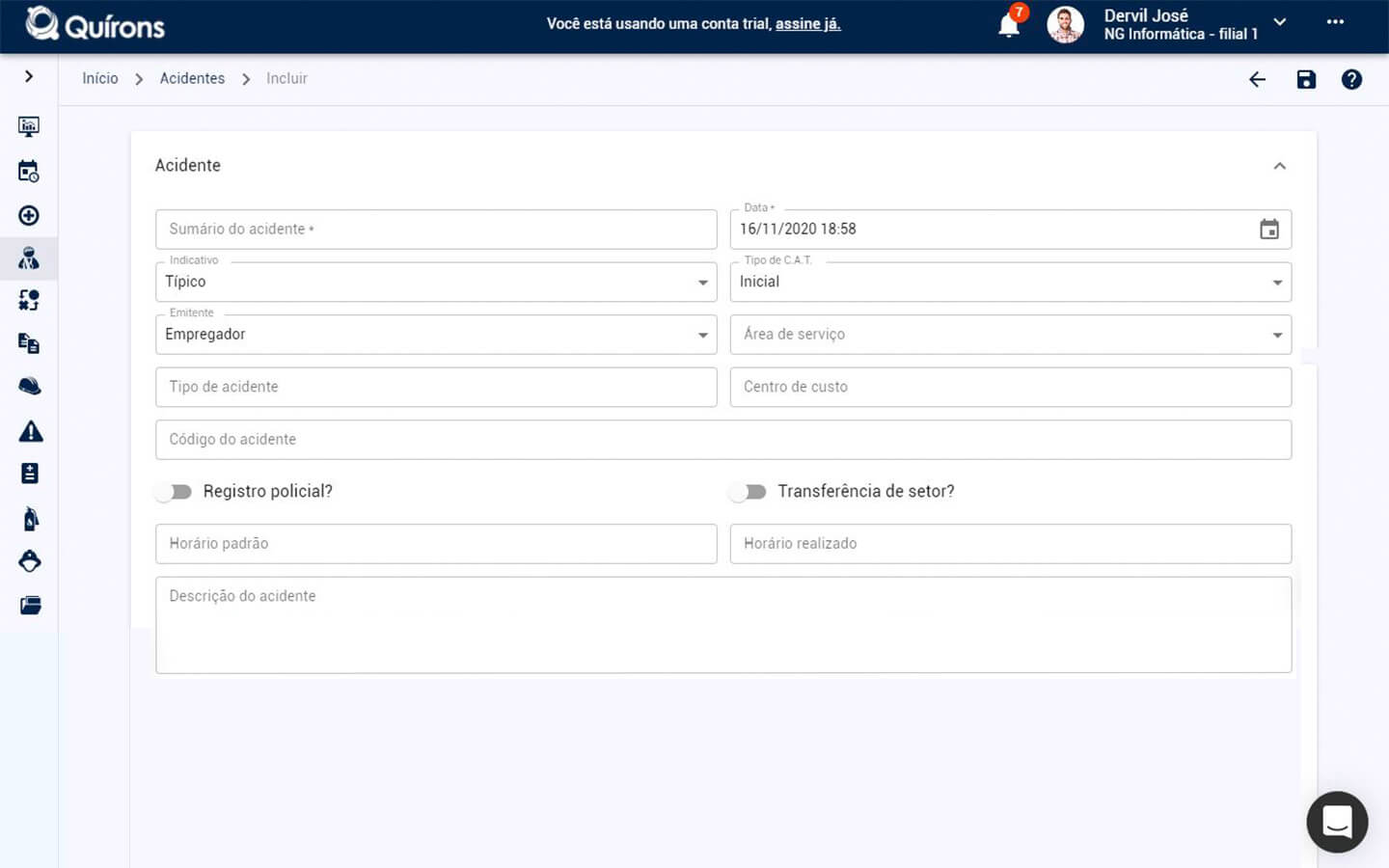Click the fire extinguisher sidebar icon

point(31,519)
